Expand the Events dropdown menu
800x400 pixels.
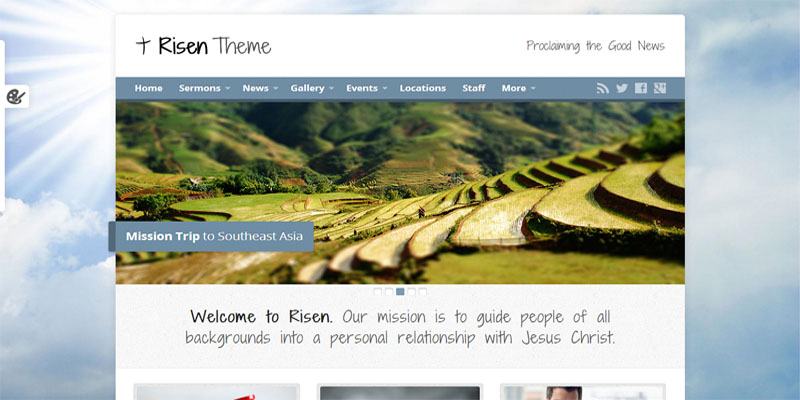coord(366,88)
